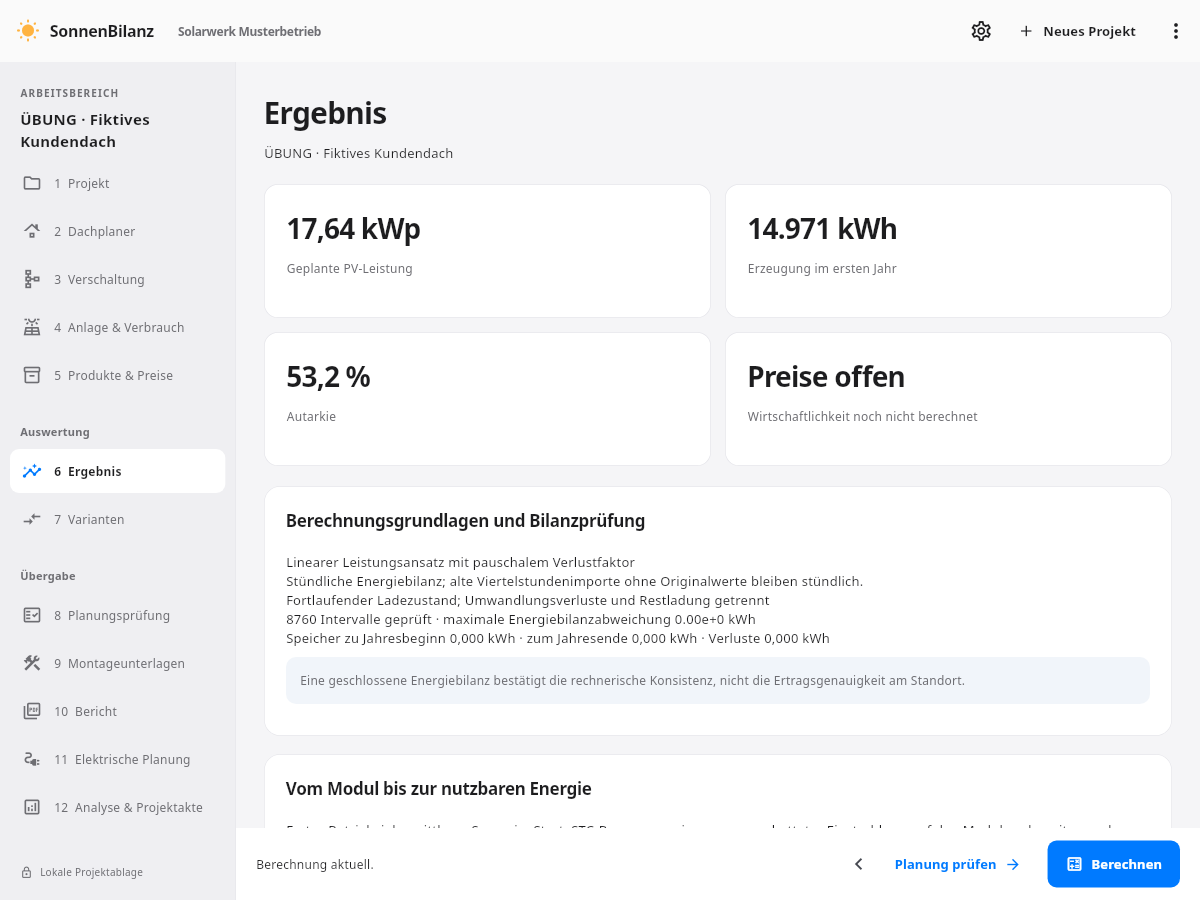Click the Berechnung aktuell status text
Image resolution: width=1200 pixels, height=900 pixels.
[315, 864]
